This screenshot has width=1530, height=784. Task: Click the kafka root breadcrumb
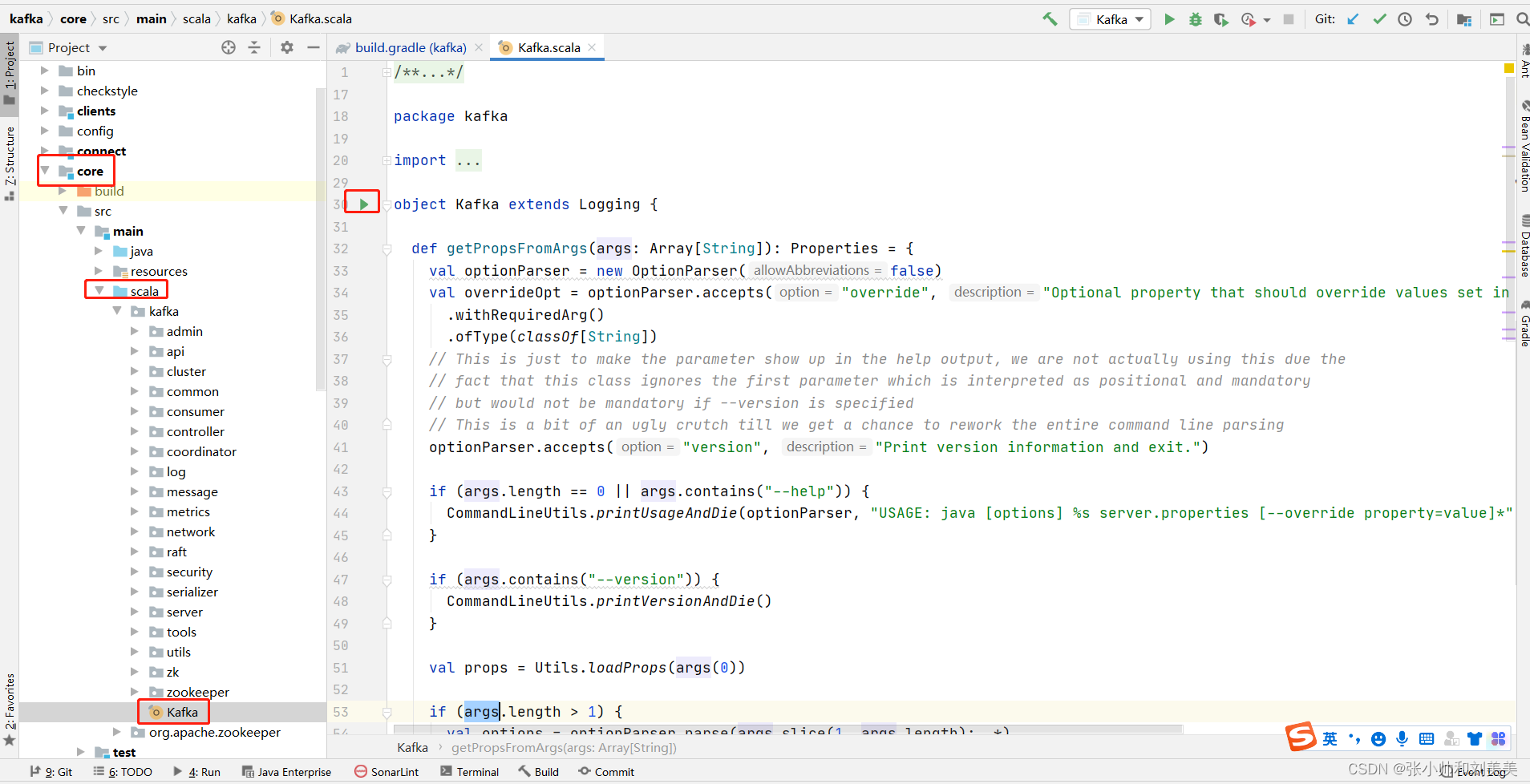(26, 18)
